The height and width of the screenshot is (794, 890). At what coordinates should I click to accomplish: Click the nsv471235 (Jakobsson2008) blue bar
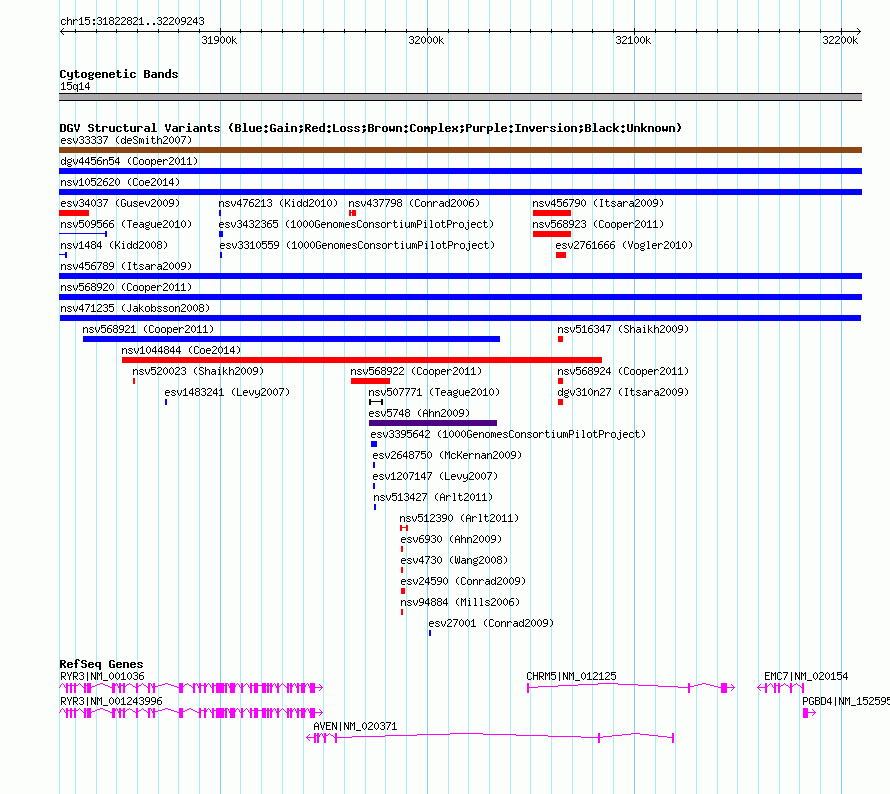[460, 318]
